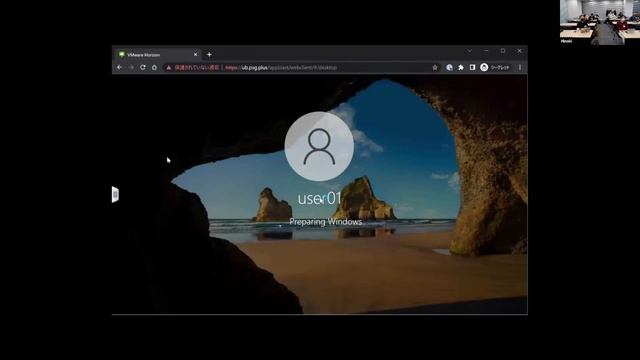640x360 pixels.
Task: Reload the current page
Action: (143, 67)
